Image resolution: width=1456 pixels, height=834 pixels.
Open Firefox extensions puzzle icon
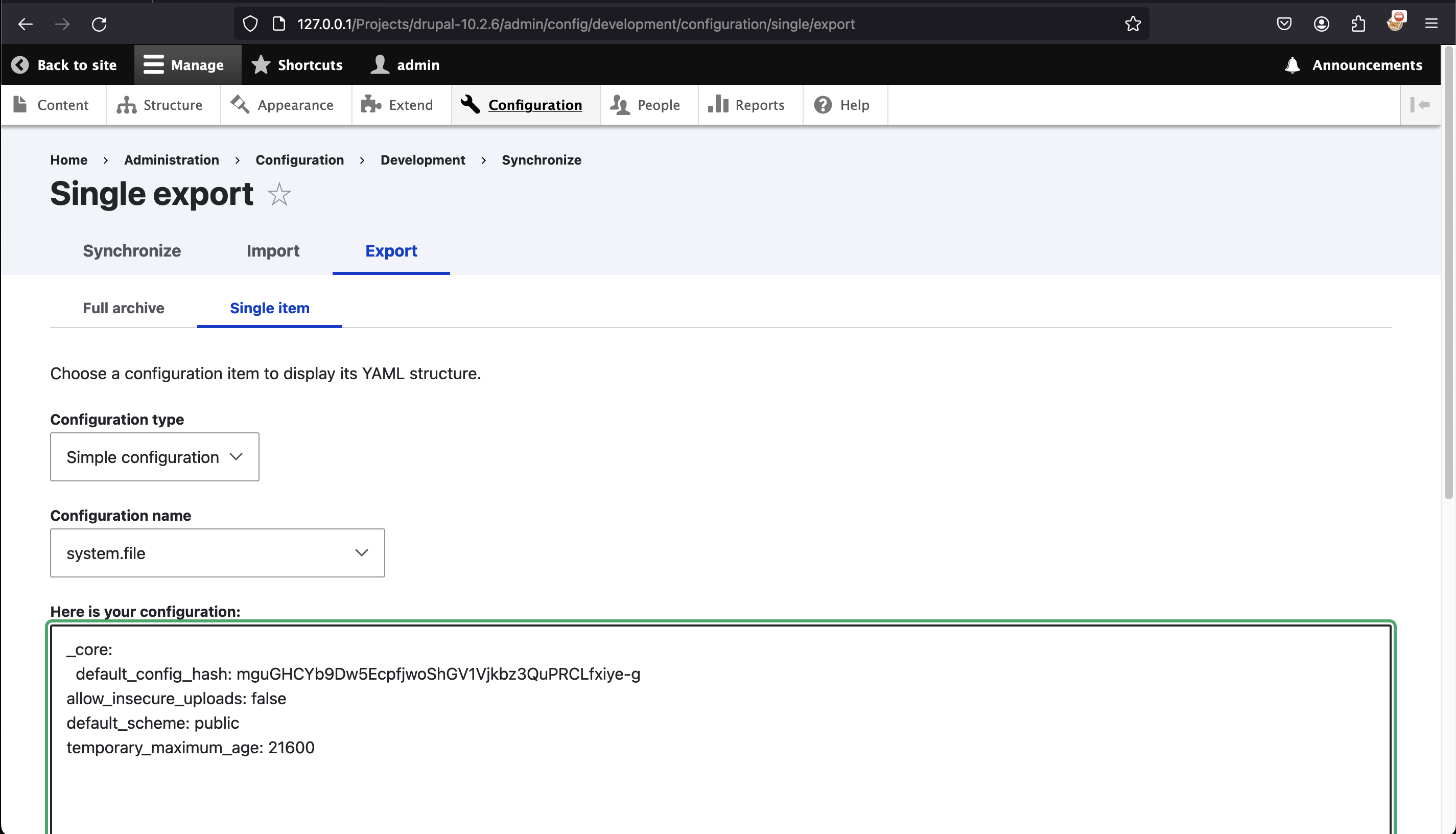tap(1358, 24)
